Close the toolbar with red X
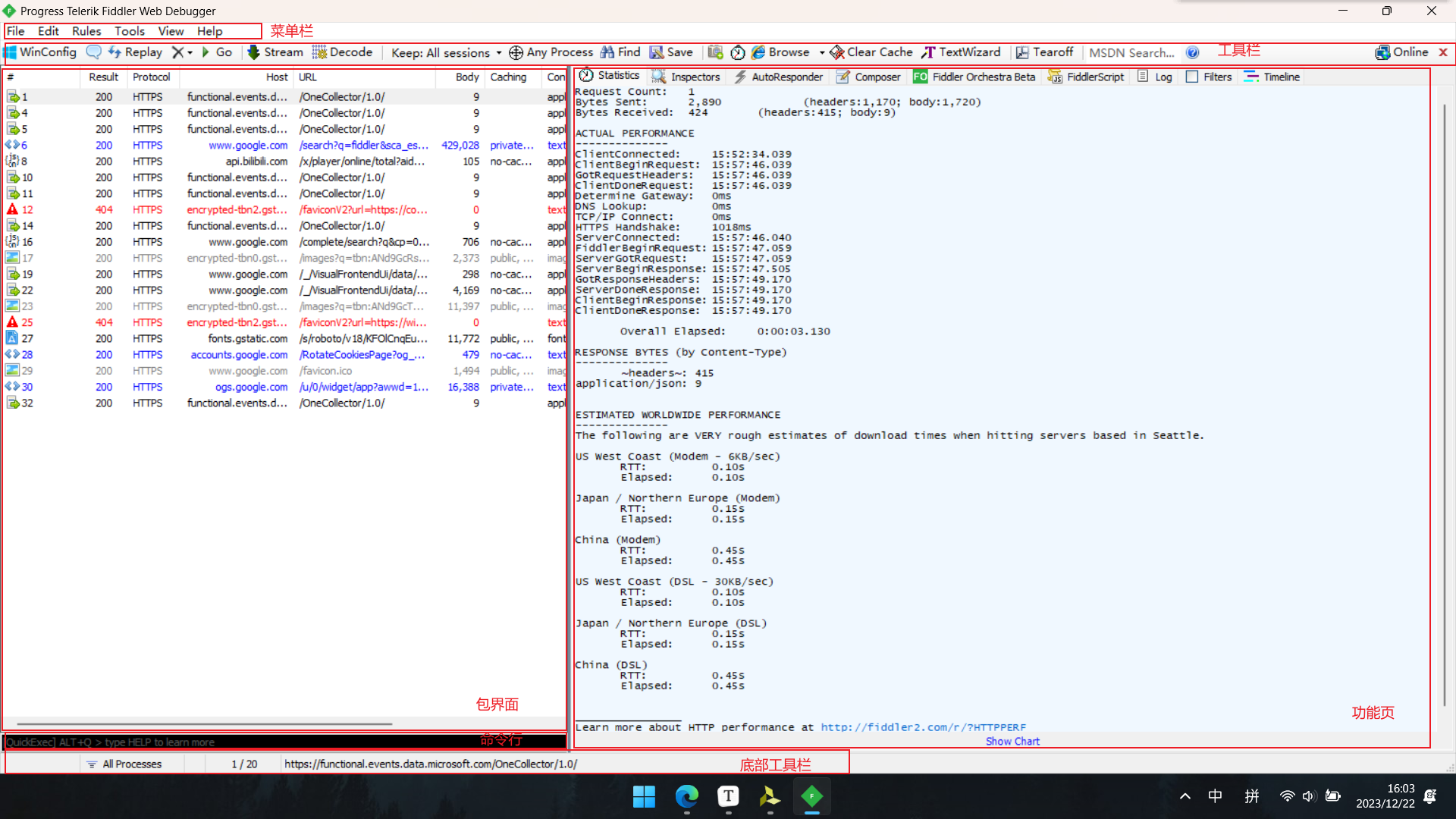The width and height of the screenshot is (1456, 819). pyautogui.click(x=1443, y=52)
